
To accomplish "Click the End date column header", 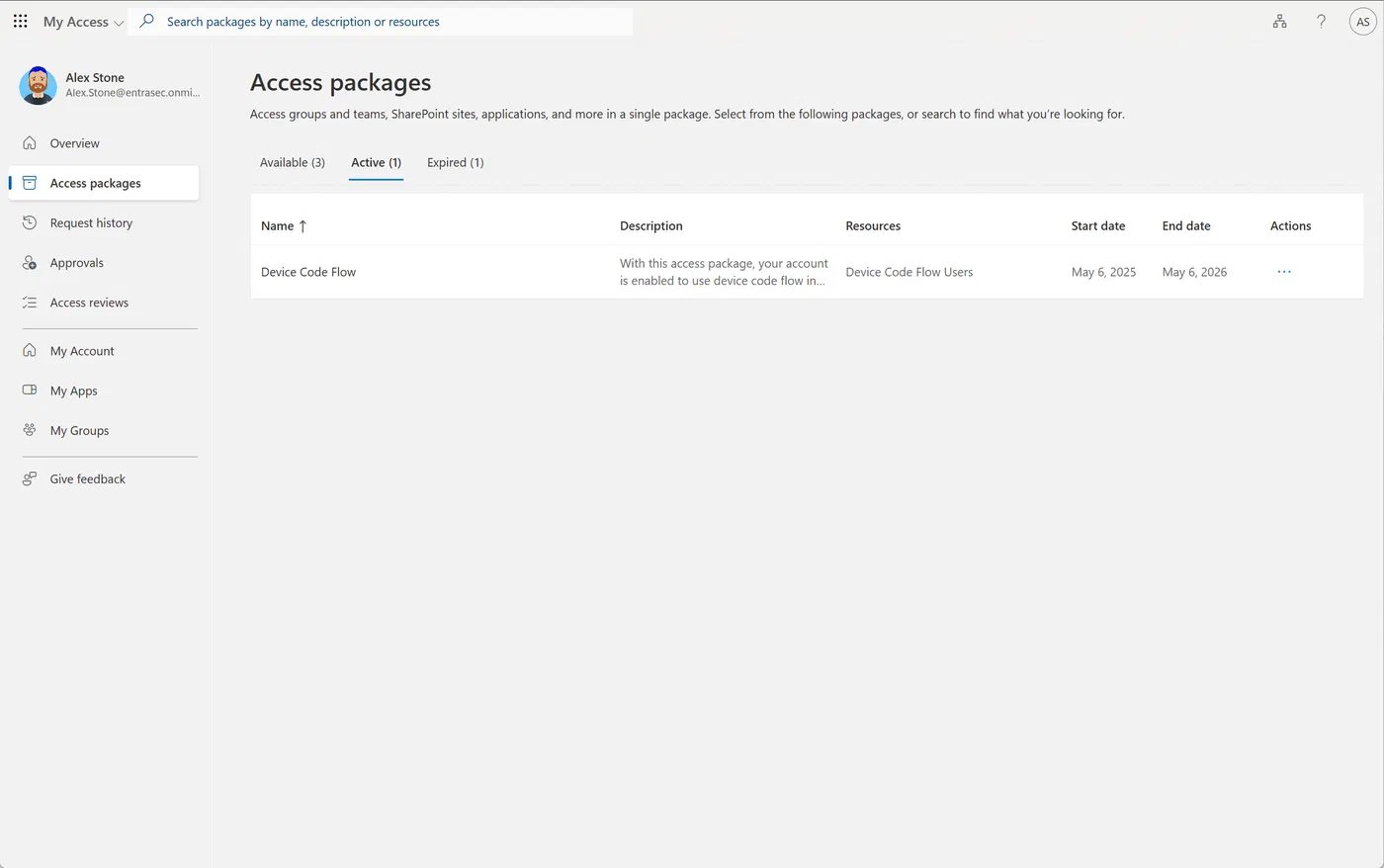I will point(1186,225).
